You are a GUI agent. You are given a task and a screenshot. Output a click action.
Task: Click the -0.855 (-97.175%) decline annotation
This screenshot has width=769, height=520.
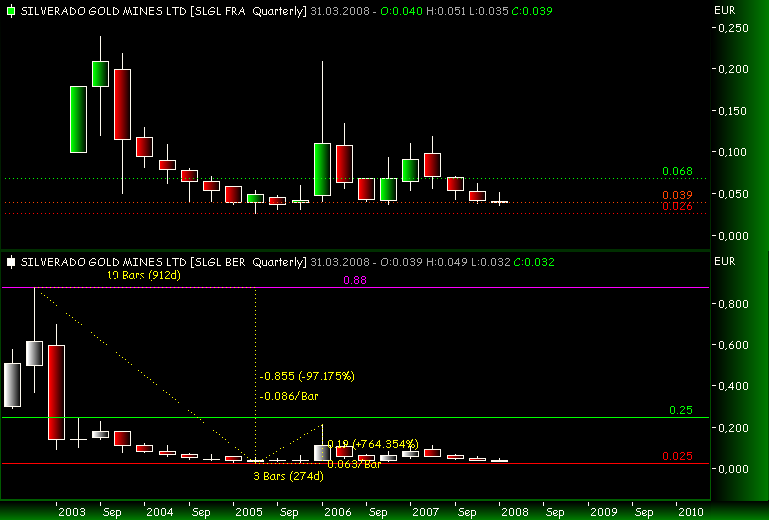point(308,376)
